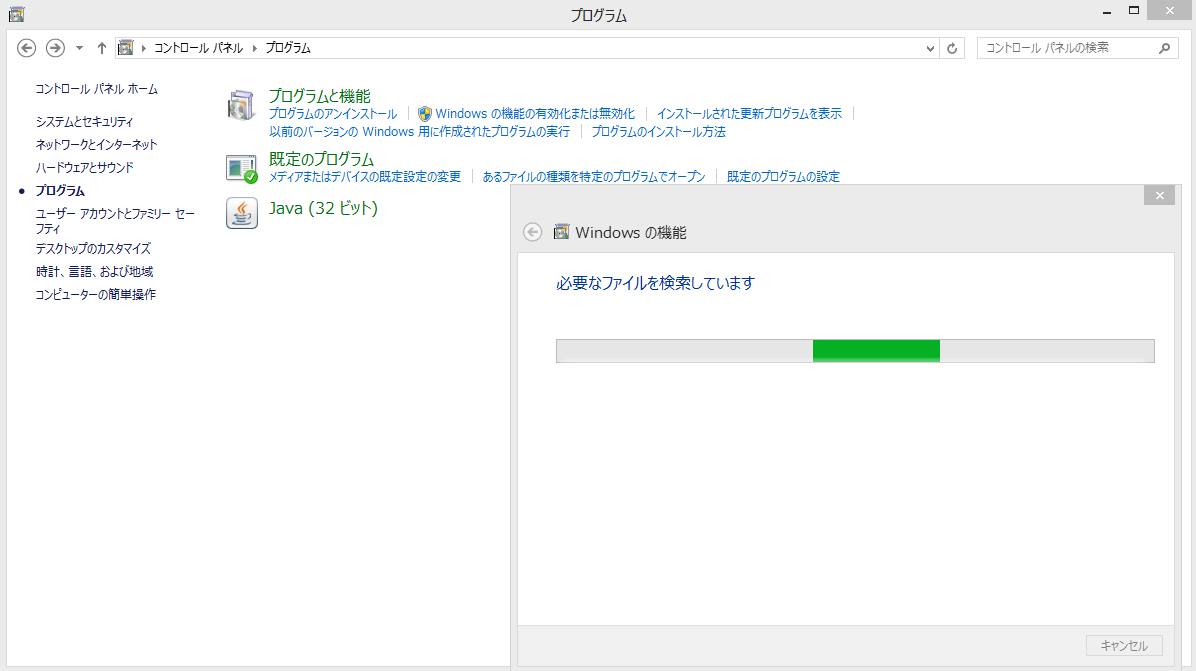Open 以前のバージョンの Windows 用プログラムの実行 link
1196x671 pixels.
click(420, 132)
